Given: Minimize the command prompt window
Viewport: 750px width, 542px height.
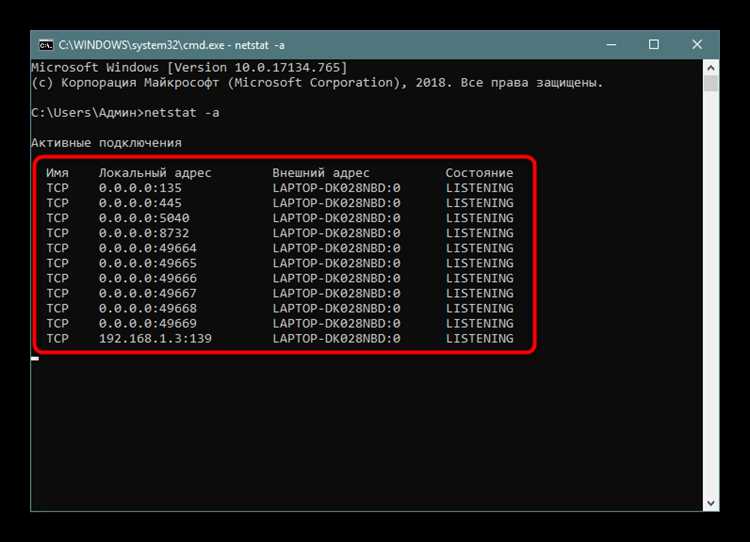Looking at the screenshot, I should point(611,44).
